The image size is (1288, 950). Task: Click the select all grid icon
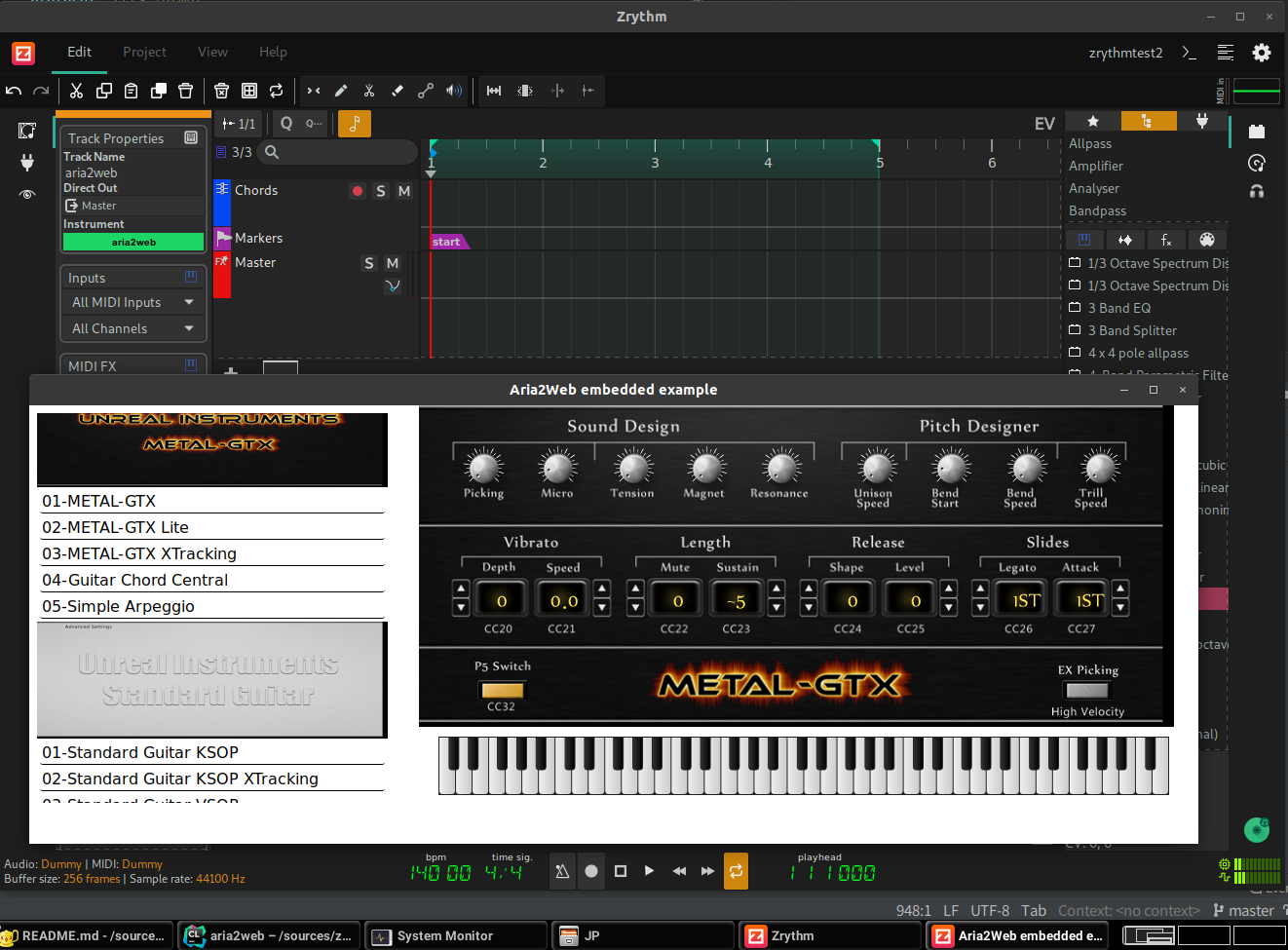[249, 91]
